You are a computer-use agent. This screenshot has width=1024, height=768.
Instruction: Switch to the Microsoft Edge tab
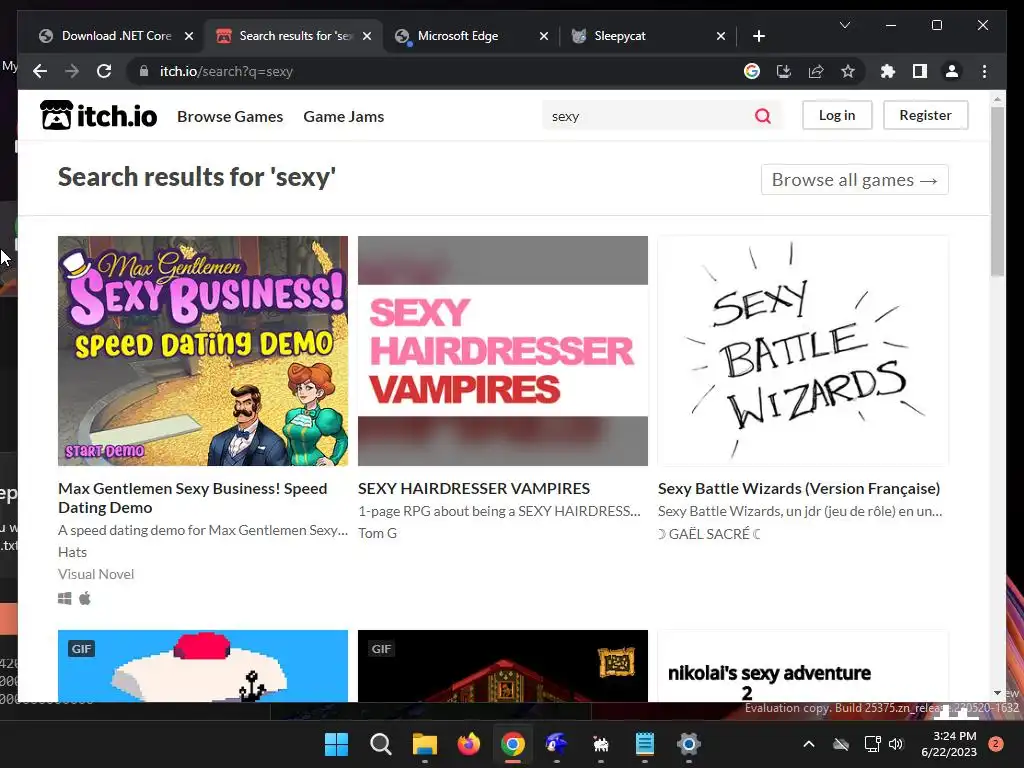tap(470, 36)
